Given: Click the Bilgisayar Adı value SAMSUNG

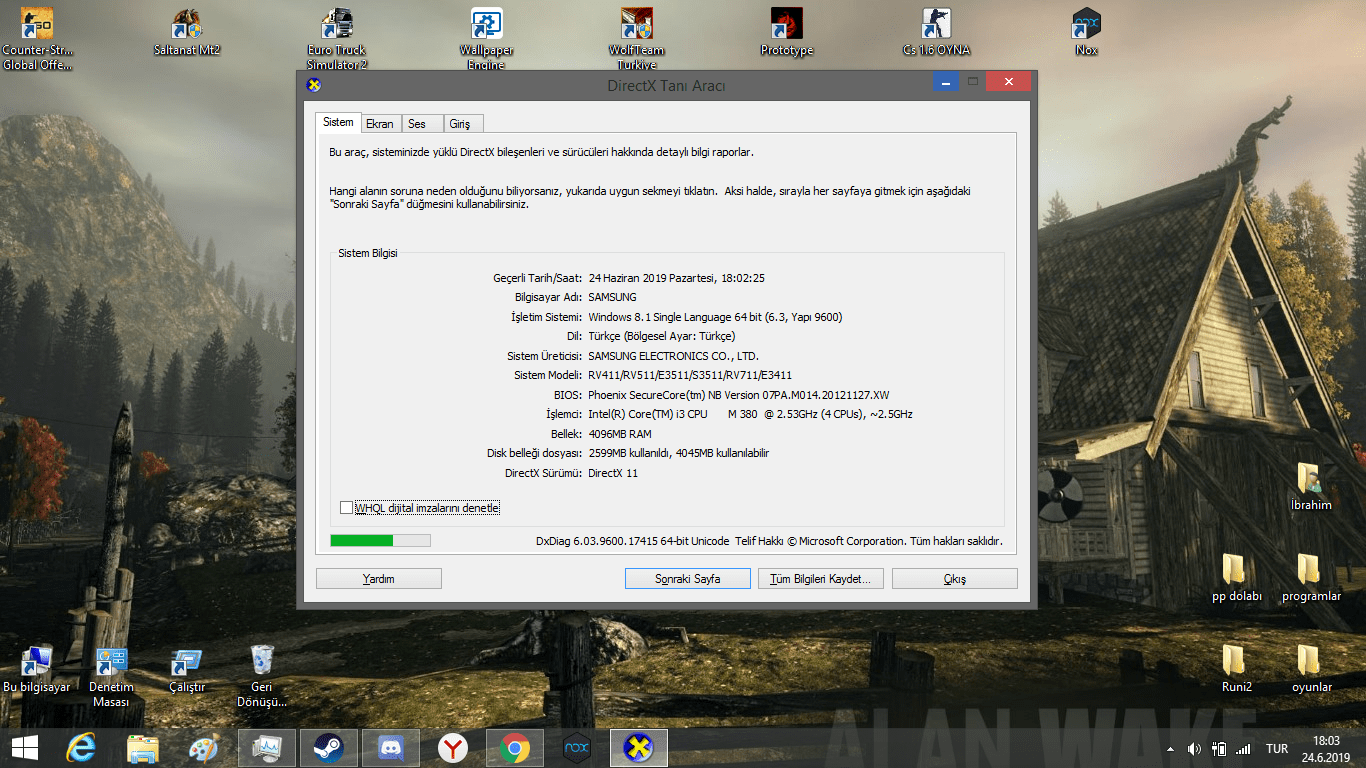Looking at the screenshot, I should click(x=612, y=297).
